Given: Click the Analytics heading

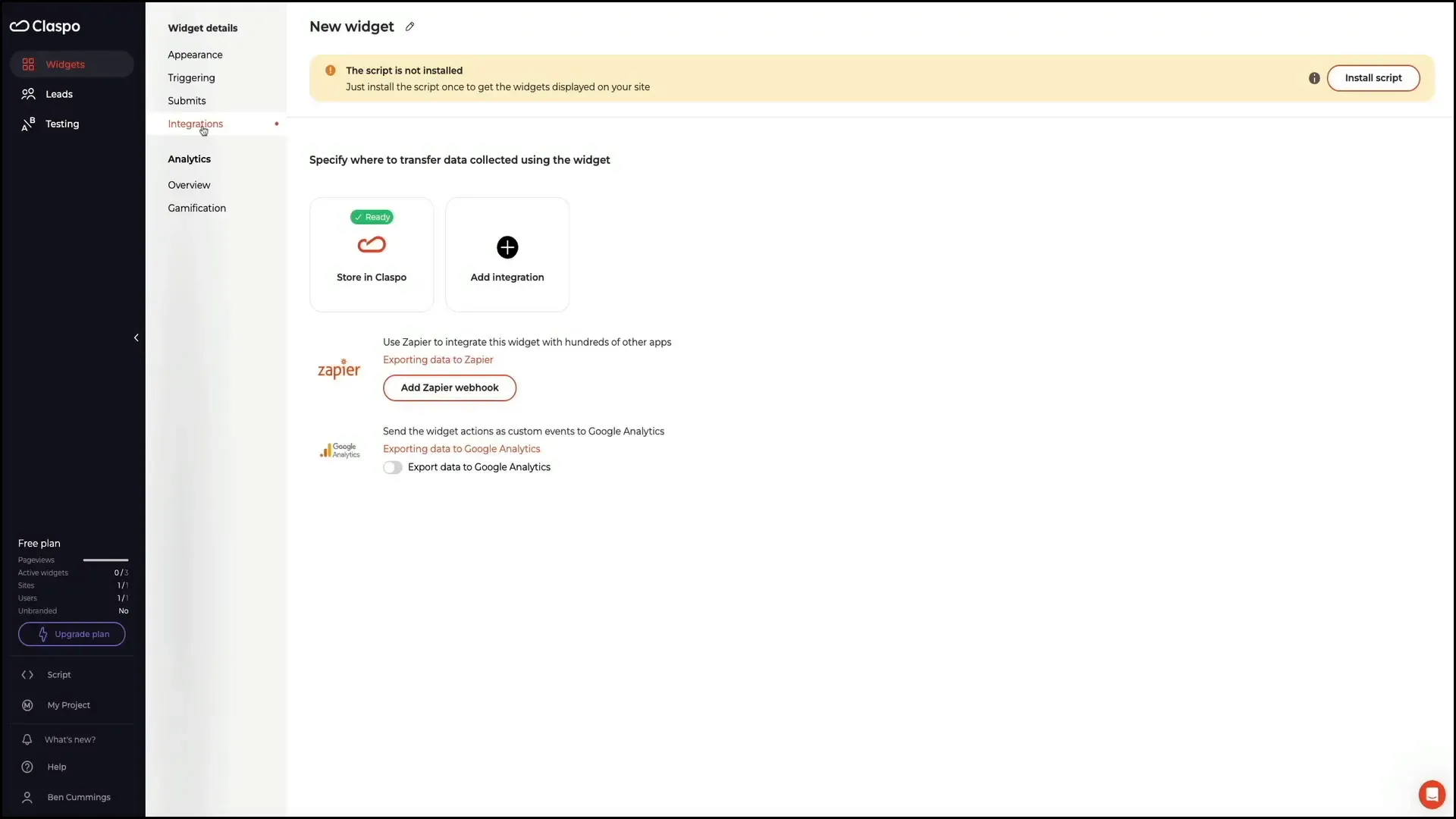Looking at the screenshot, I should click(x=189, y=159).
